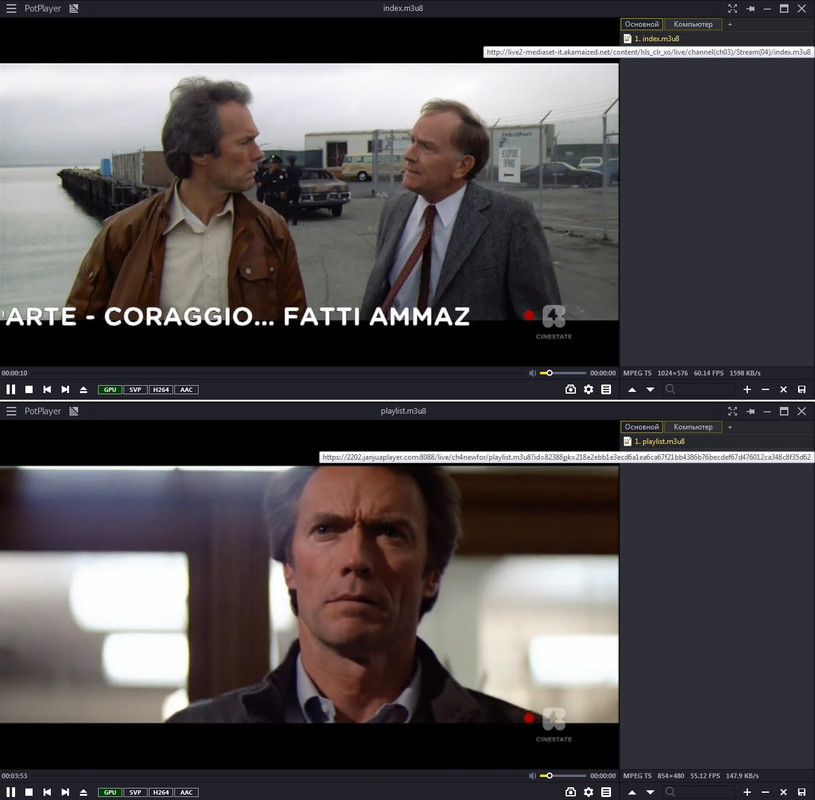Switch to the Компьютер tab in the bottom window
815x800 pixels.
(x=693, y=427)
